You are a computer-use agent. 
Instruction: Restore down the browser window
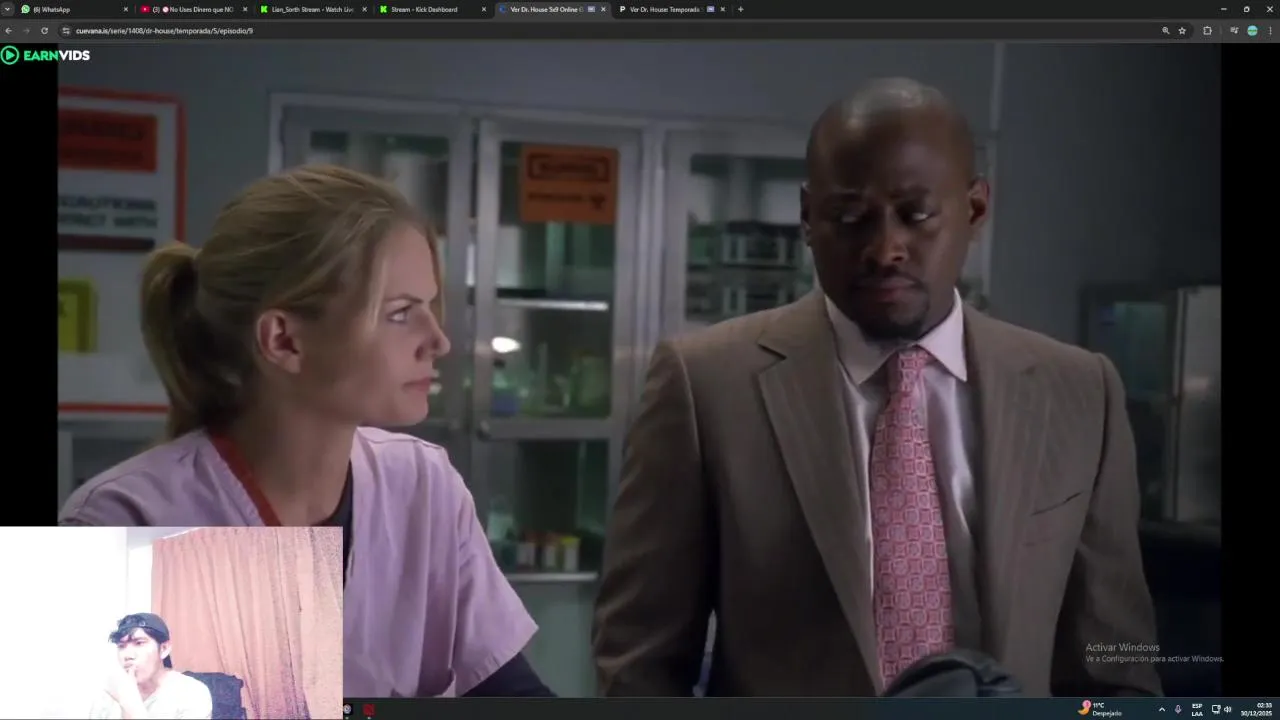[x=1246, y=9]
